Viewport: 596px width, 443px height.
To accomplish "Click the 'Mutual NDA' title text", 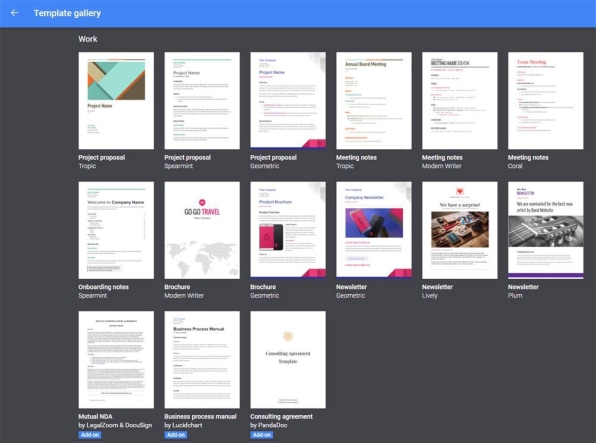I will coord(95,417).
